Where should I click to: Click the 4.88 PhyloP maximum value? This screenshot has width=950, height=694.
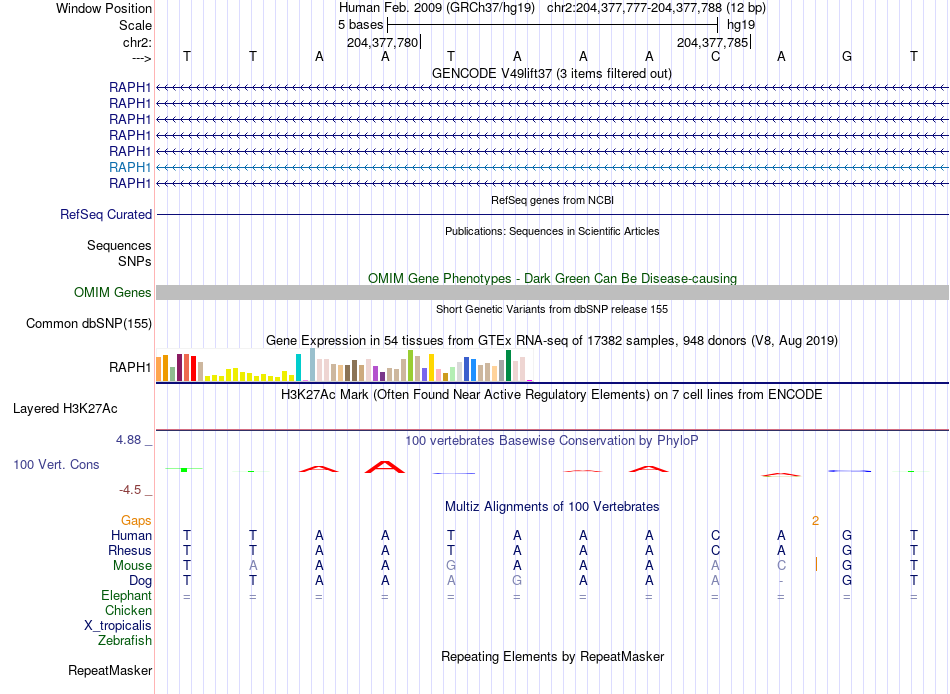pyautogui.click(x=128, y=440)
